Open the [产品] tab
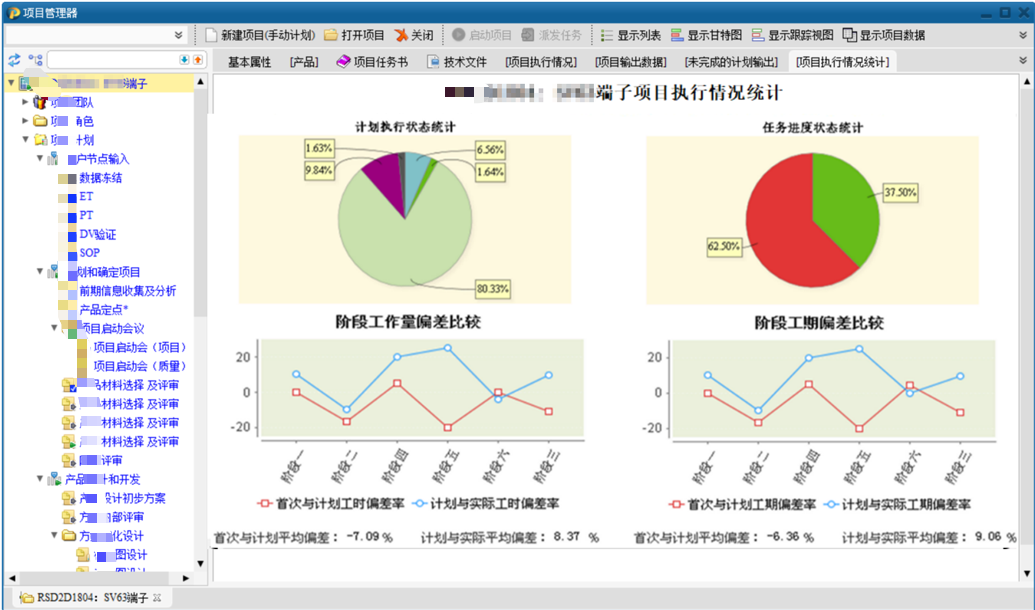The height and width of the screenshot is (610, 1035). click(304, 62)
